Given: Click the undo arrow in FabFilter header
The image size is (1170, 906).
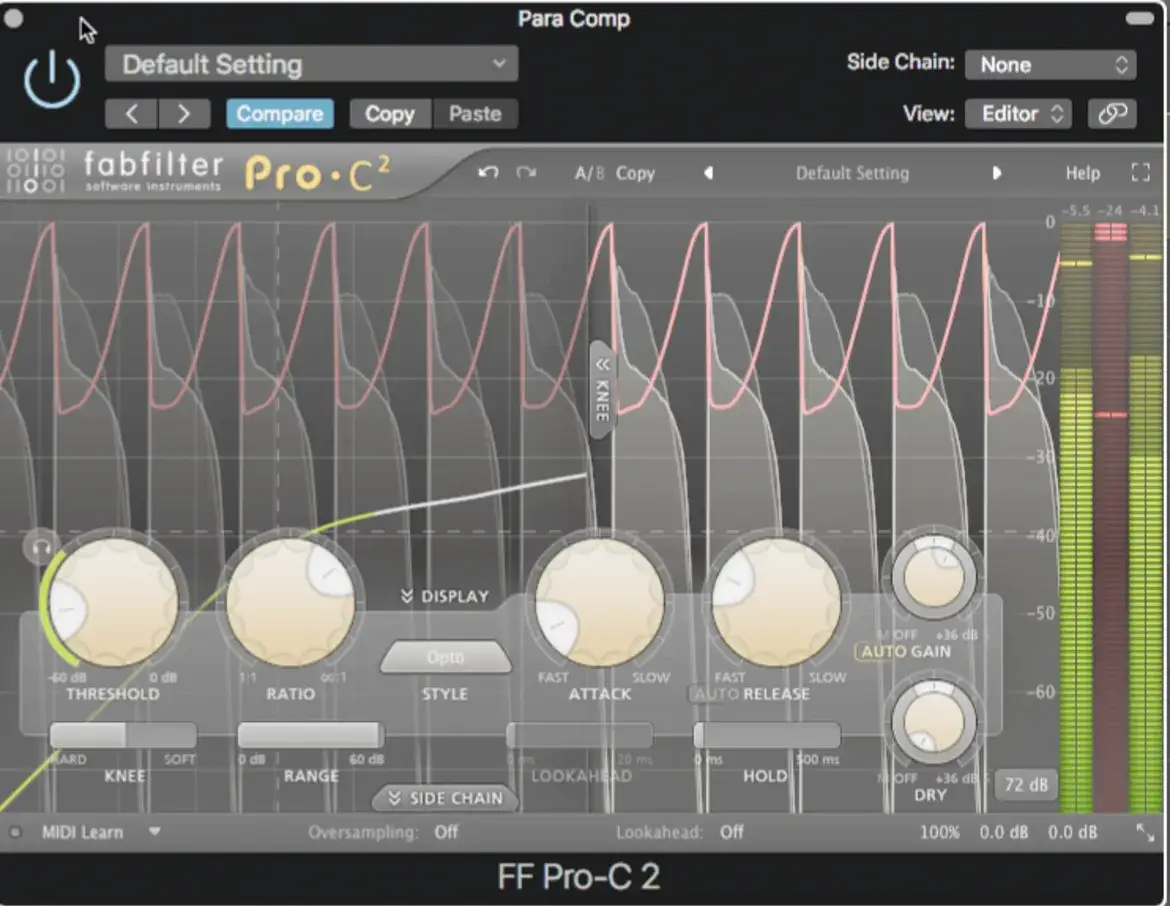Looking at the screenshot, I should [488, 173].
